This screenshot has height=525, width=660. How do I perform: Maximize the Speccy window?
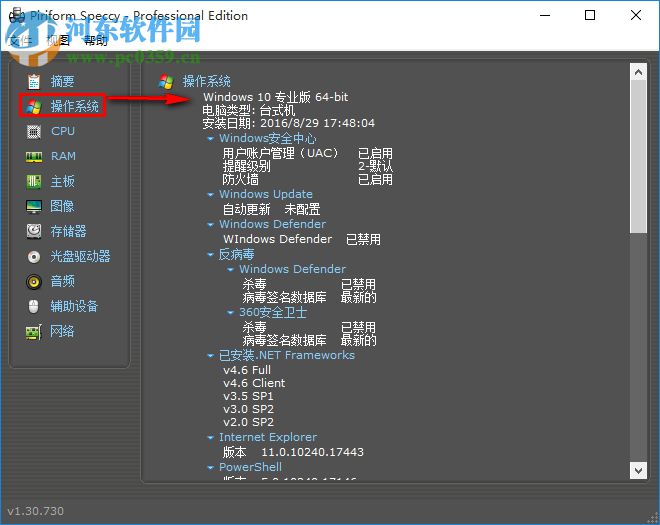[590, 15]
